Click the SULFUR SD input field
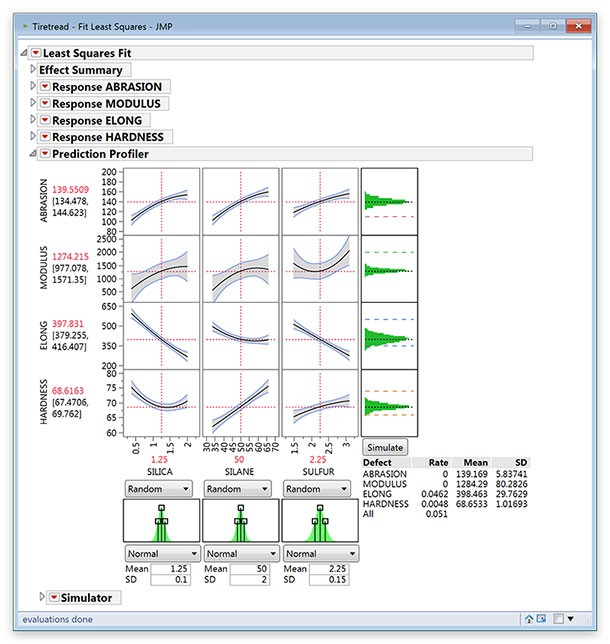The height and width of the screenshot is (644, 610). click(329, 580)
